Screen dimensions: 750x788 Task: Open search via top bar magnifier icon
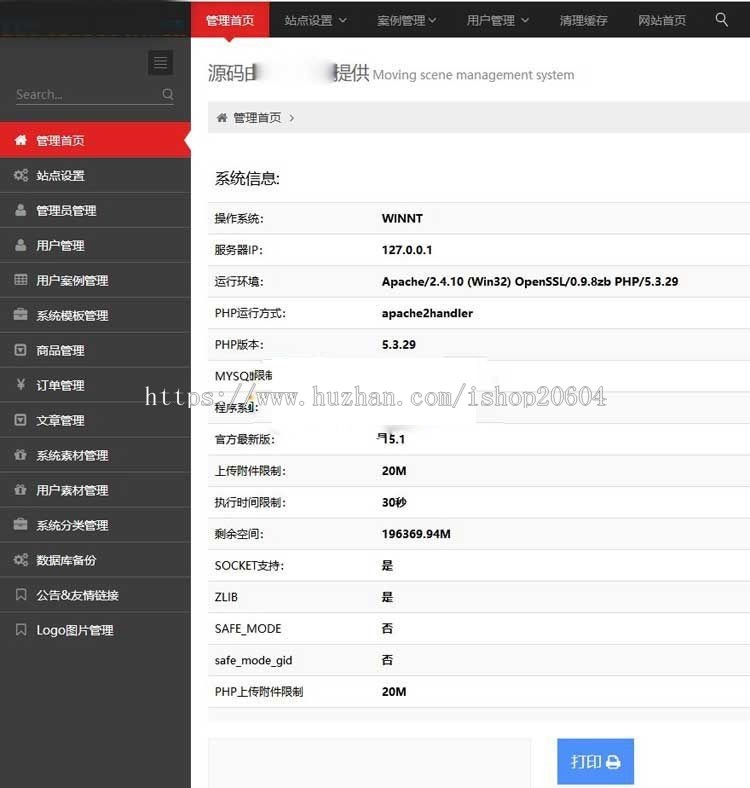721,20
